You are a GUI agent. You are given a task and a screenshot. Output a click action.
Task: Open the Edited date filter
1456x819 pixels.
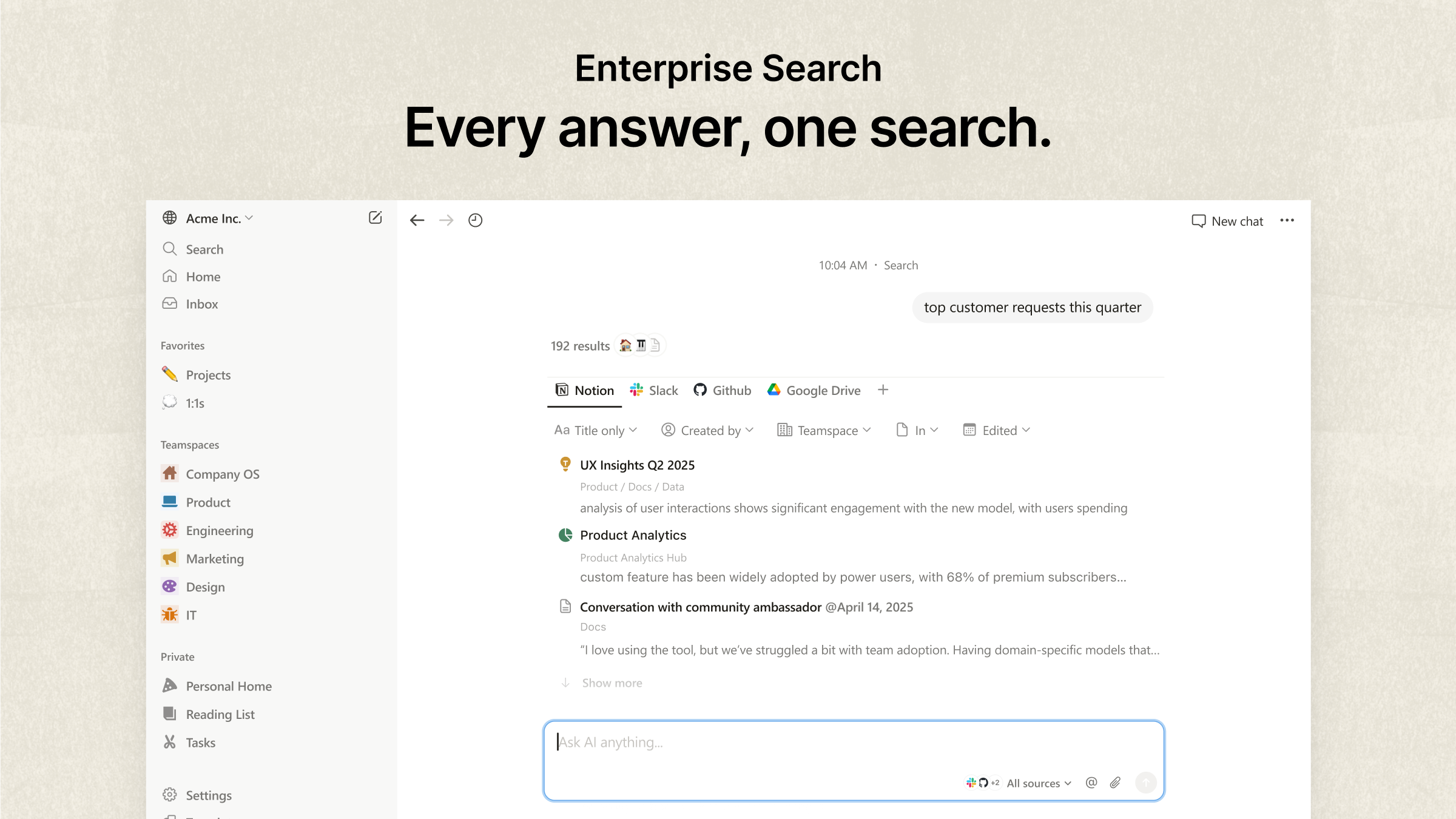tap(996, 430)
